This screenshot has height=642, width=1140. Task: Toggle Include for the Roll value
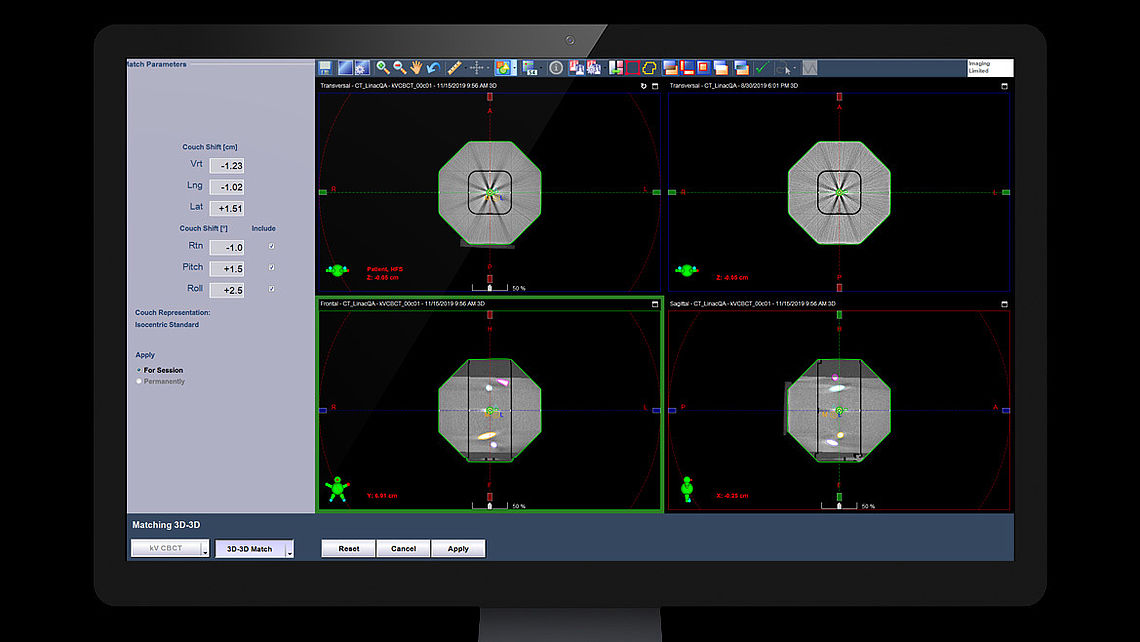tap(271, 288)
